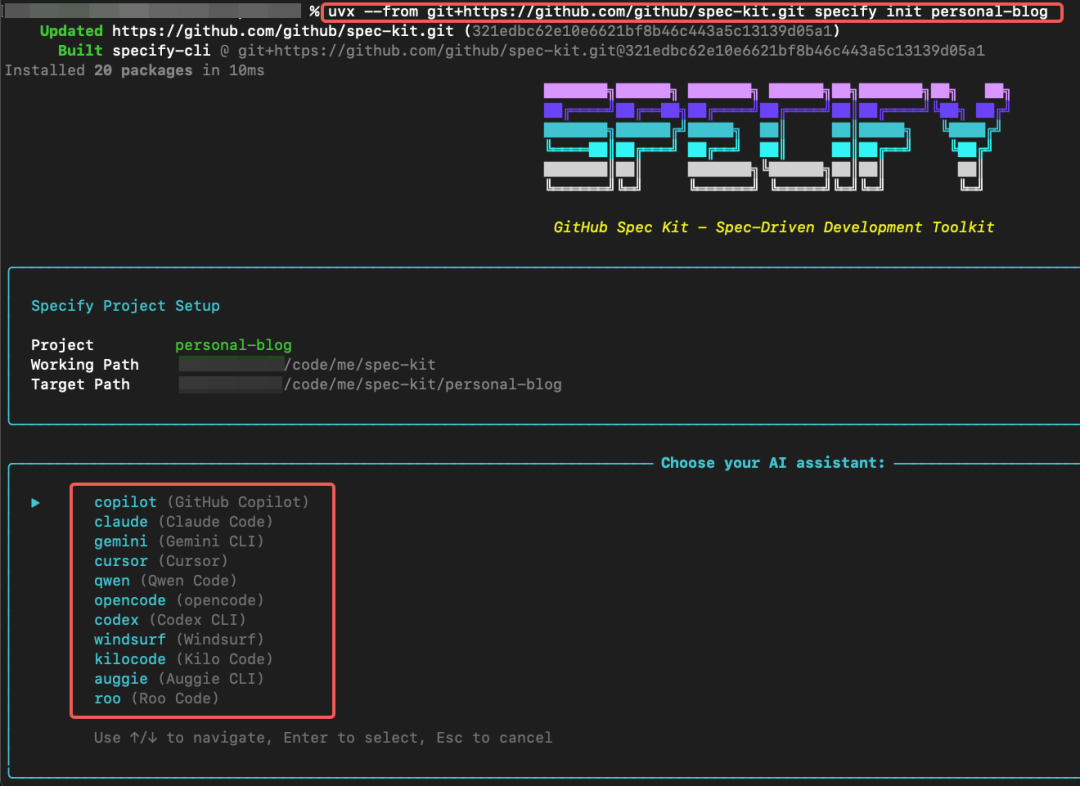Click the Updated spec-kit.git URL line
Viewport: 1080px width, 786px height.
point(440,31)
